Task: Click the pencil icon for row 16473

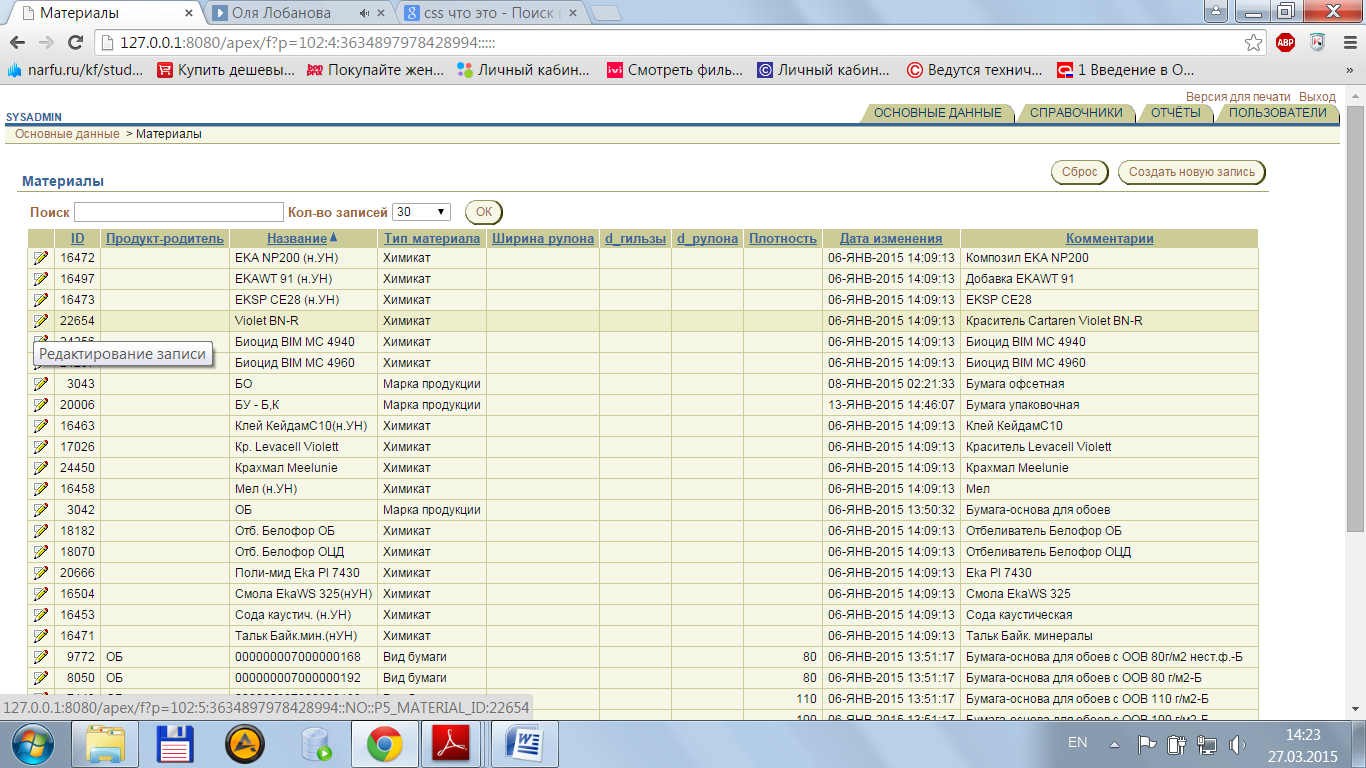Action: coord(41,300)
